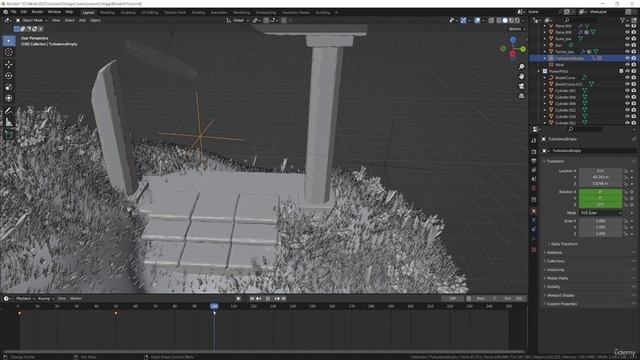
Task: Open the Scene properties tab
Action: (x=533, y=179)
